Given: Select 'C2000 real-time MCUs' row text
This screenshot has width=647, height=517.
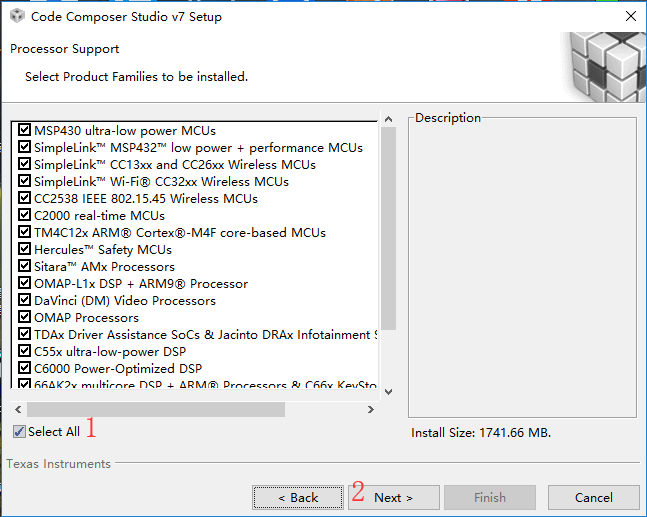Looking at the screenshot, I should pos(99,215).
